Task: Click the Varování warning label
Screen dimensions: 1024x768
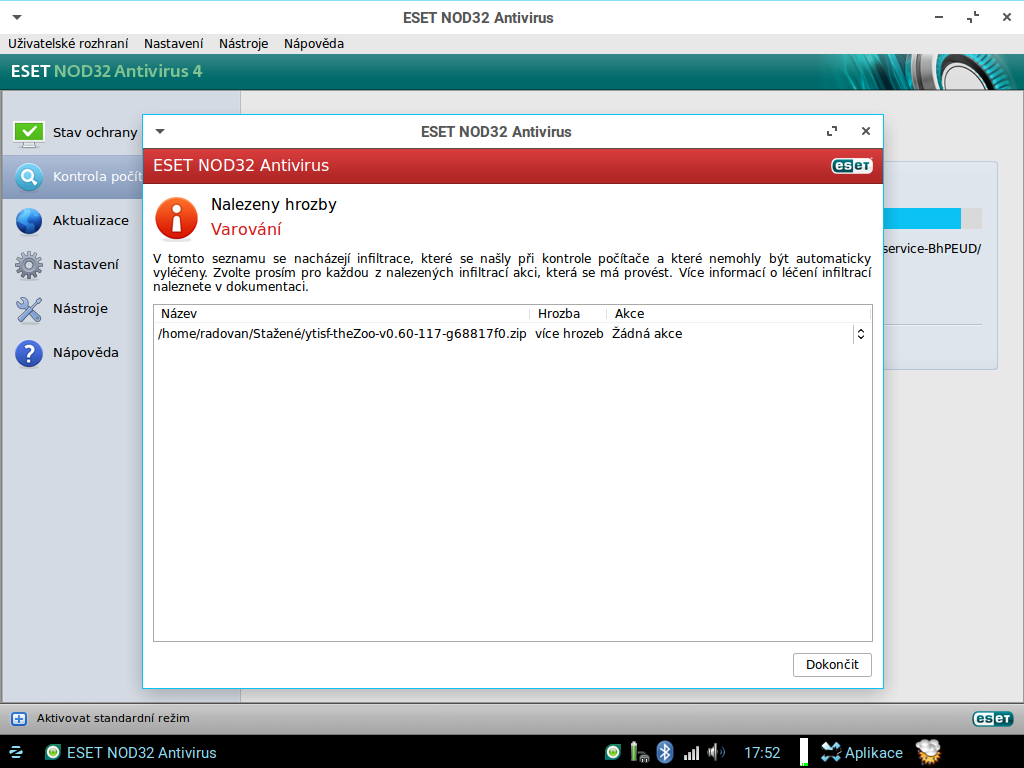Action: pyautogui.click(x=246, y=229)
